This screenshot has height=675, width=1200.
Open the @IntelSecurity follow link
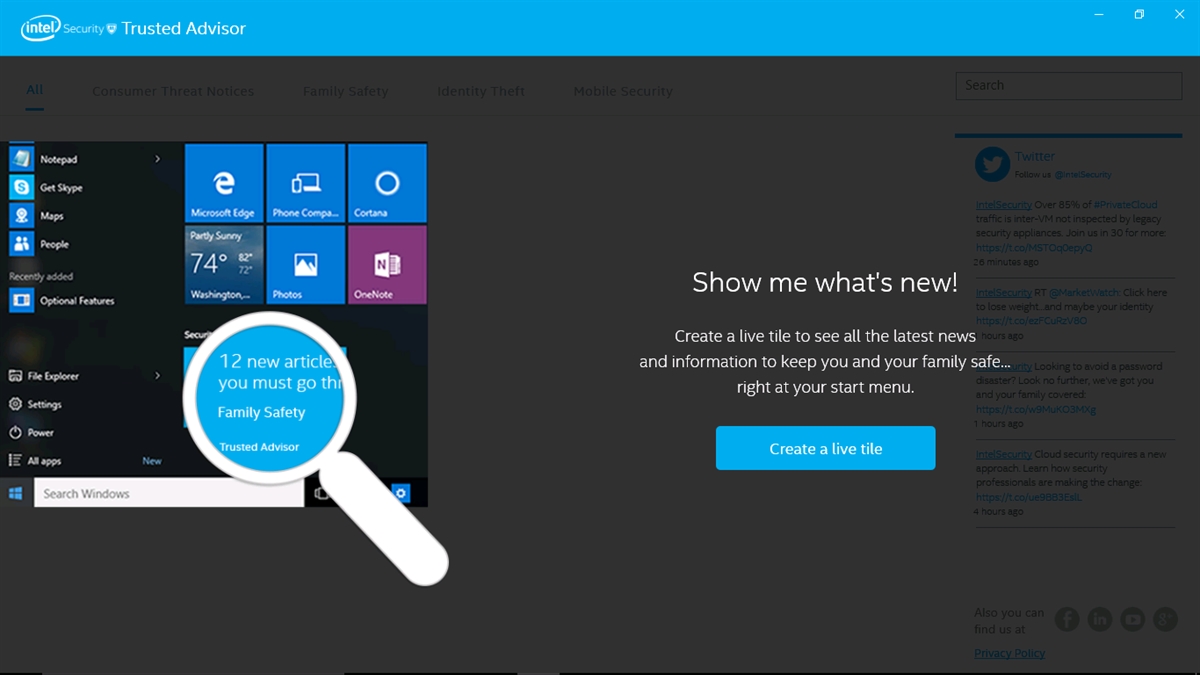click(1082, 175)
